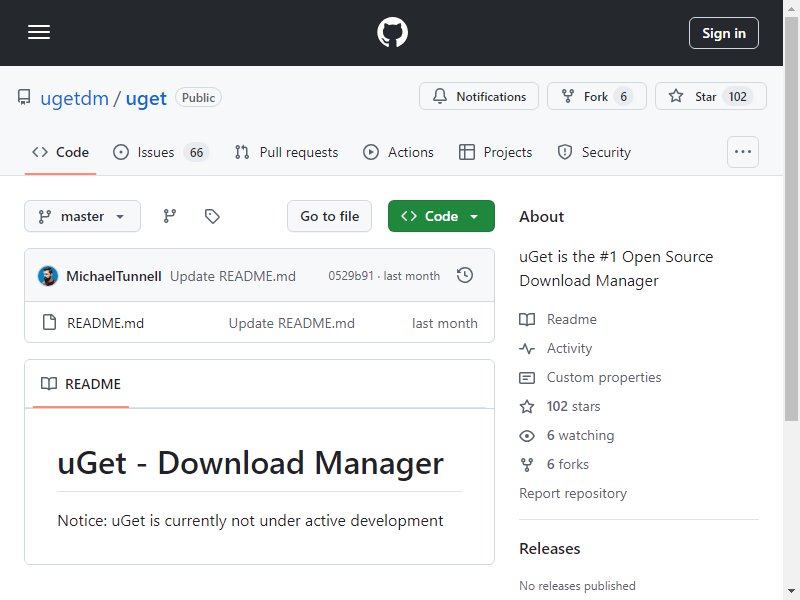The height and width of the screenshot is (600, 800).
Task: Click the 102 star count badge
Action: (737, 96)
